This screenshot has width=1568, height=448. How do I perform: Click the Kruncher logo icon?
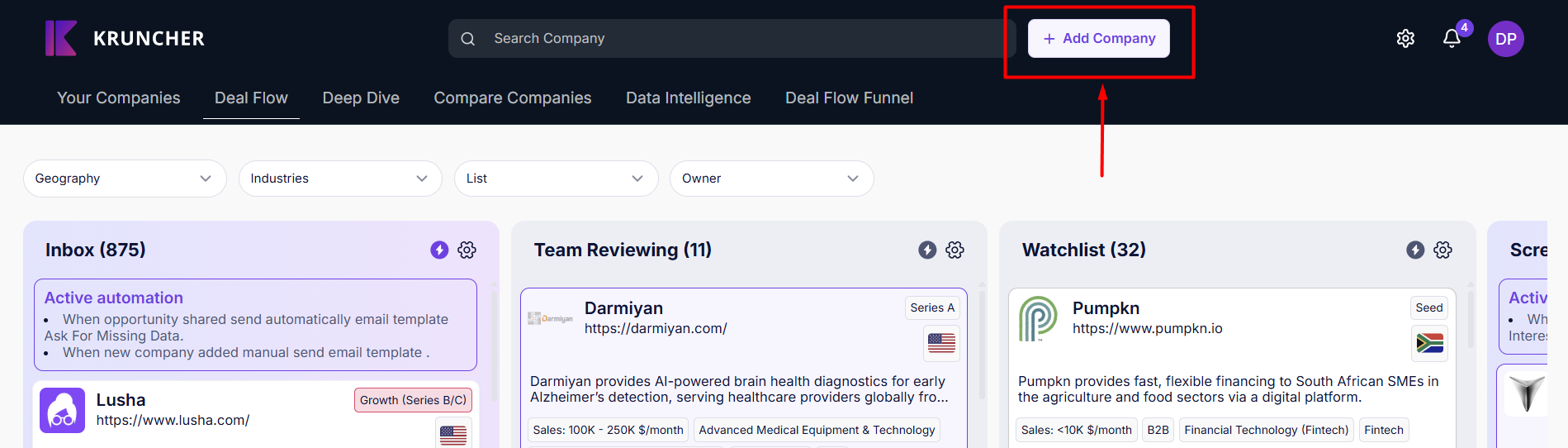[61, 38]
